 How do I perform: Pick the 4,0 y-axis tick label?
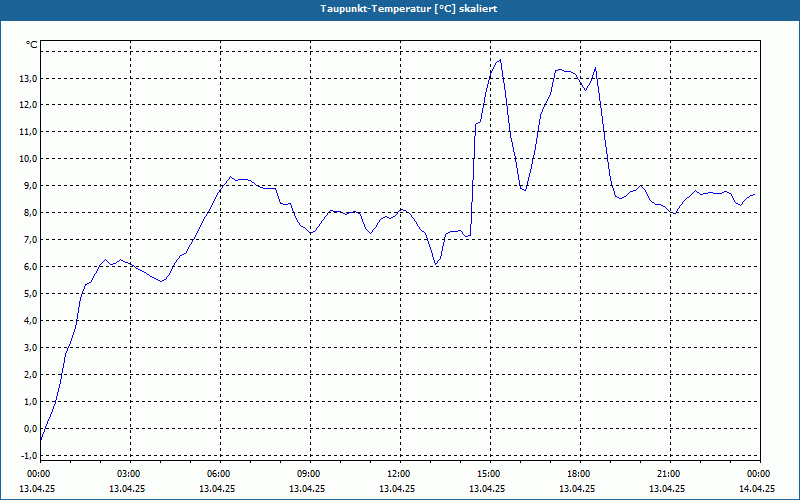pos(30,320)
